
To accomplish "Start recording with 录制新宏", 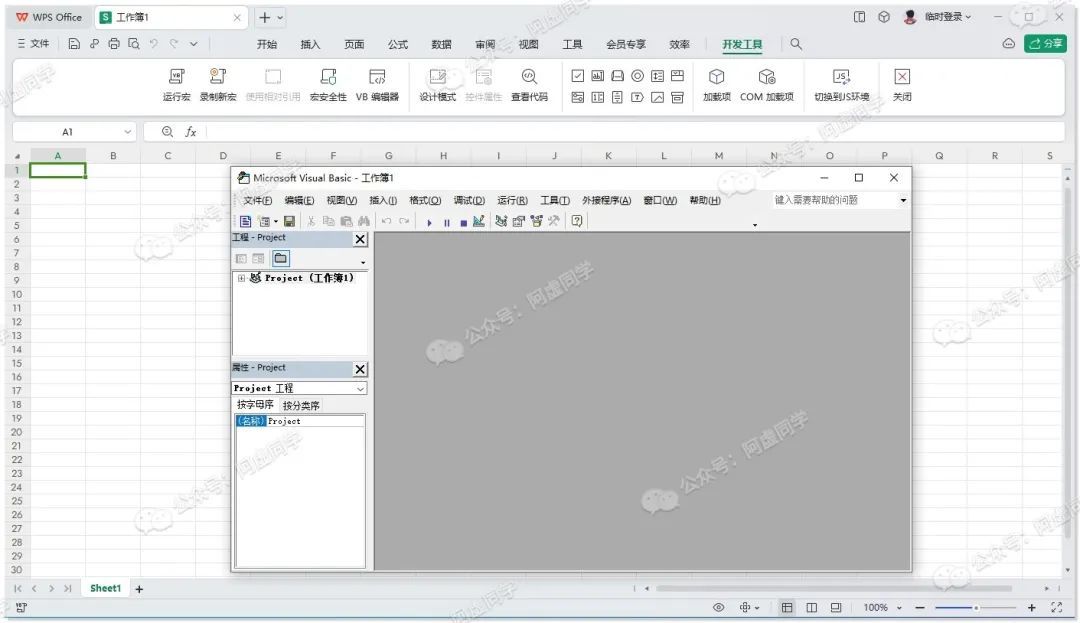I will pyautogui.click(x=217, y=78).
